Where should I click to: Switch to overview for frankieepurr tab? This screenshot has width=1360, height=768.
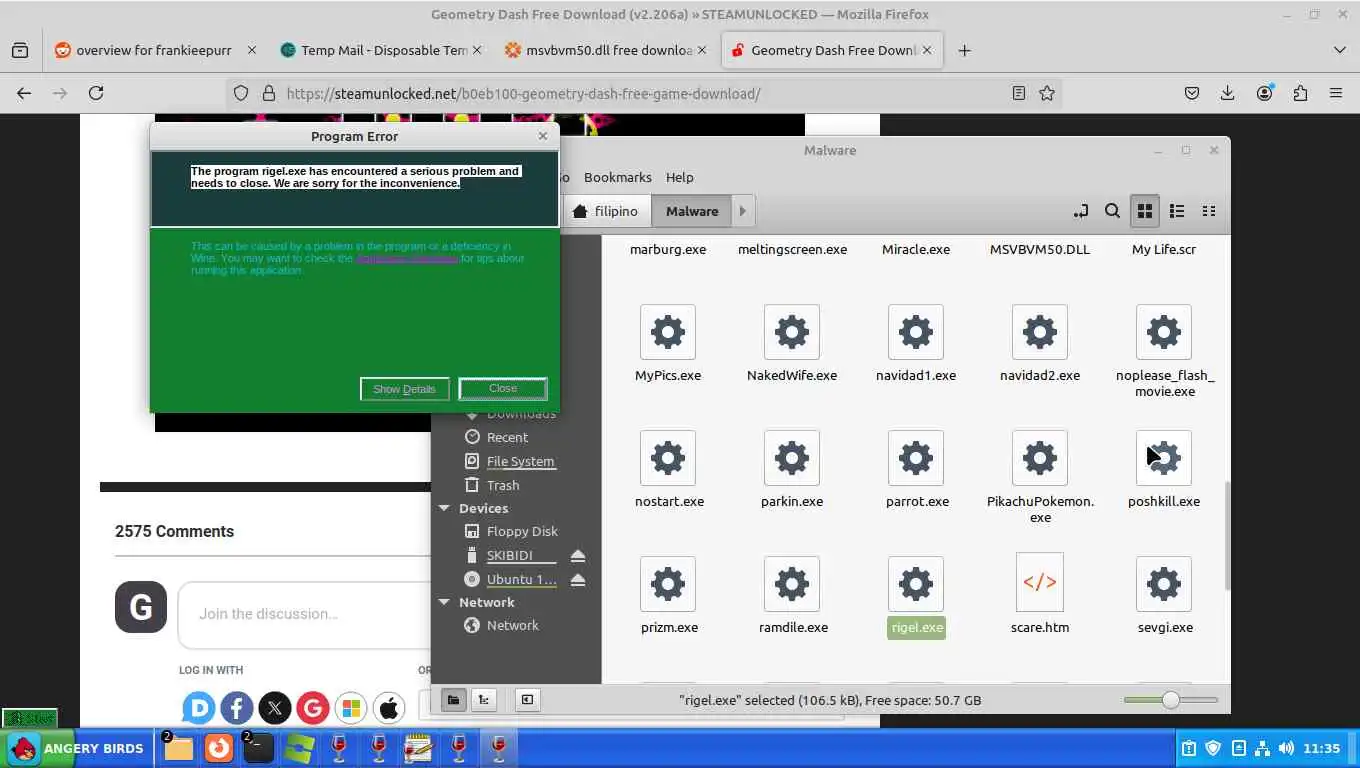(153, 50)
